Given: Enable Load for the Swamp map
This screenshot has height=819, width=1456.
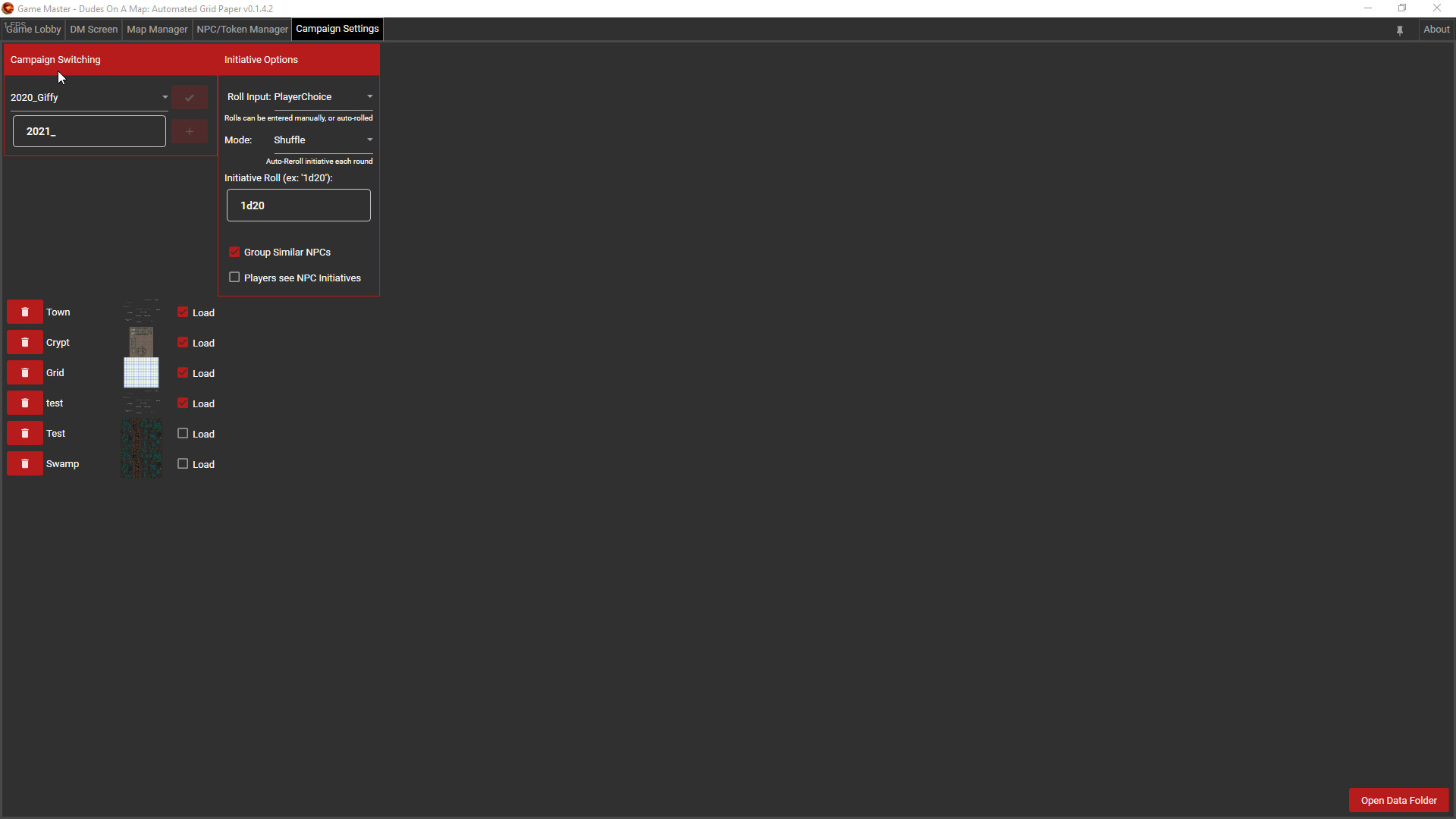Looking at the screenshot, I should point(182,463).
